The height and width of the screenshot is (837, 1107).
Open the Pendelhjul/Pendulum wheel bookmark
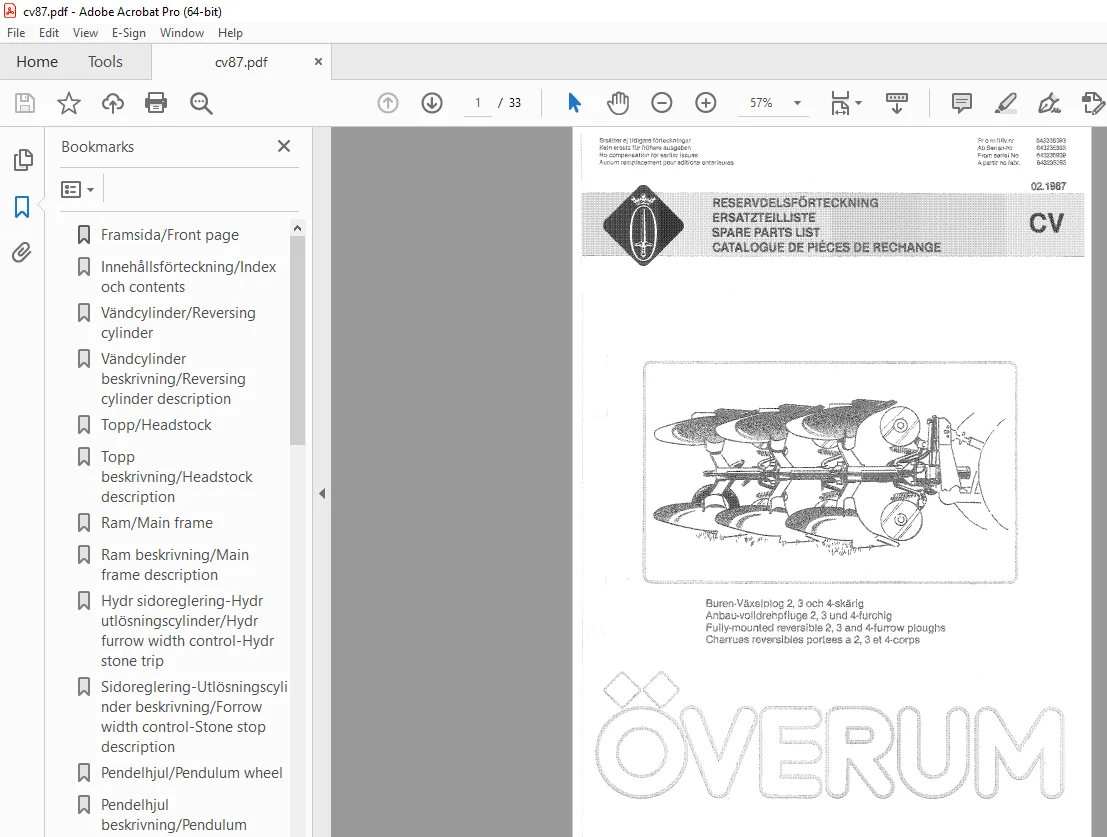tap(191, 772)
